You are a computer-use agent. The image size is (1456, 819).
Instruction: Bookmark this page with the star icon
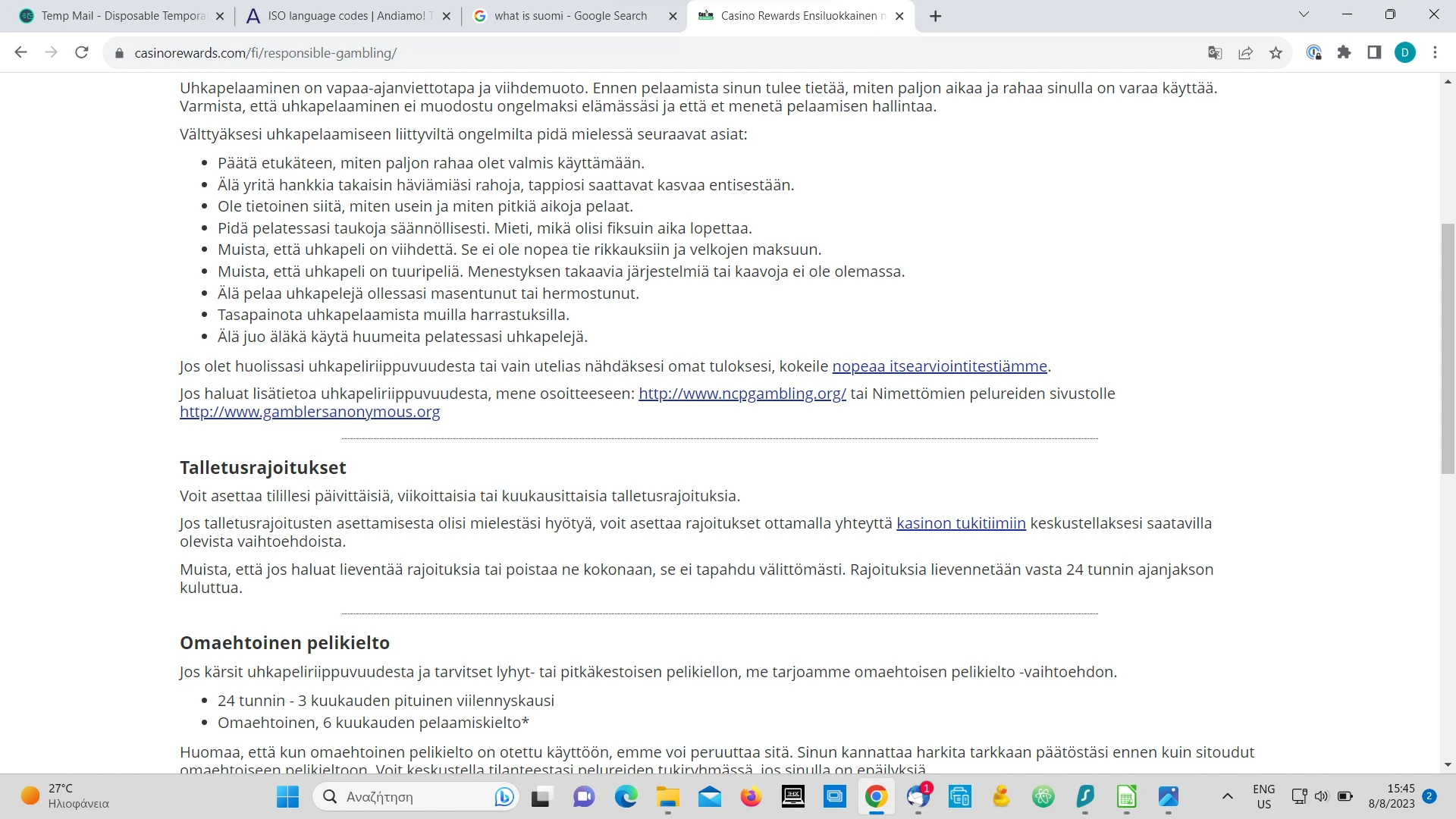1276,52
